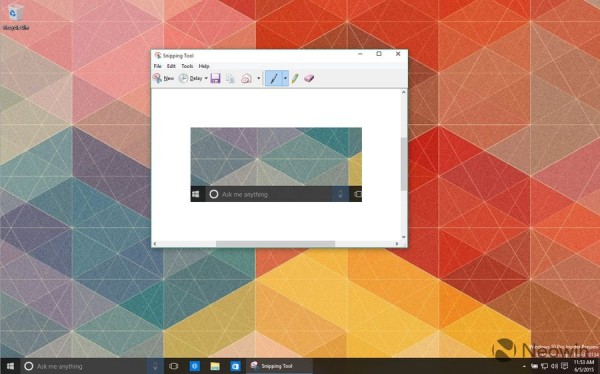Screen dimensions: 600x374
Task: Open the Windows Start menu
Action: [10, 366]
